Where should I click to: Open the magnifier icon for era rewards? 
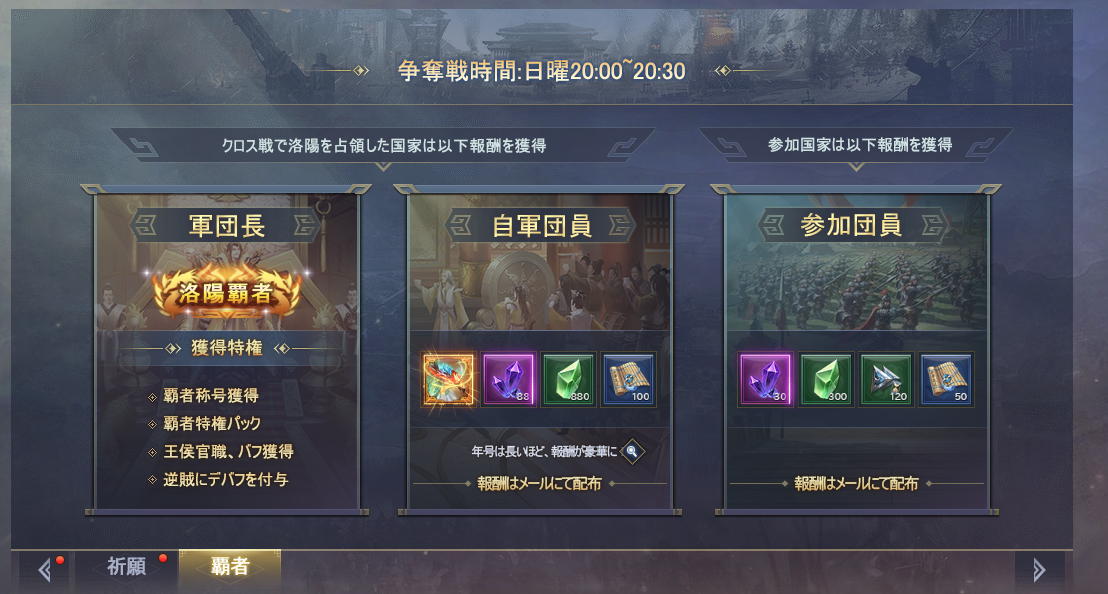click(632, 451)
